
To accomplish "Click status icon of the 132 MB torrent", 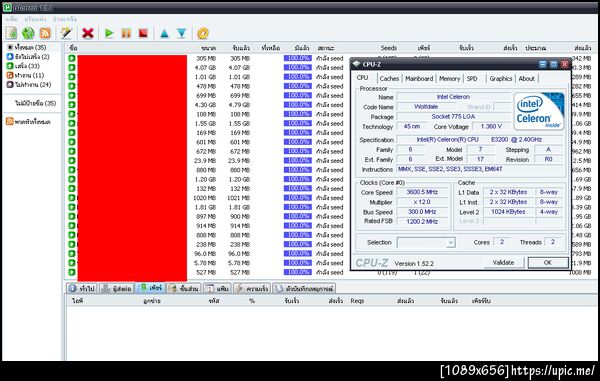I will (72, 189).
